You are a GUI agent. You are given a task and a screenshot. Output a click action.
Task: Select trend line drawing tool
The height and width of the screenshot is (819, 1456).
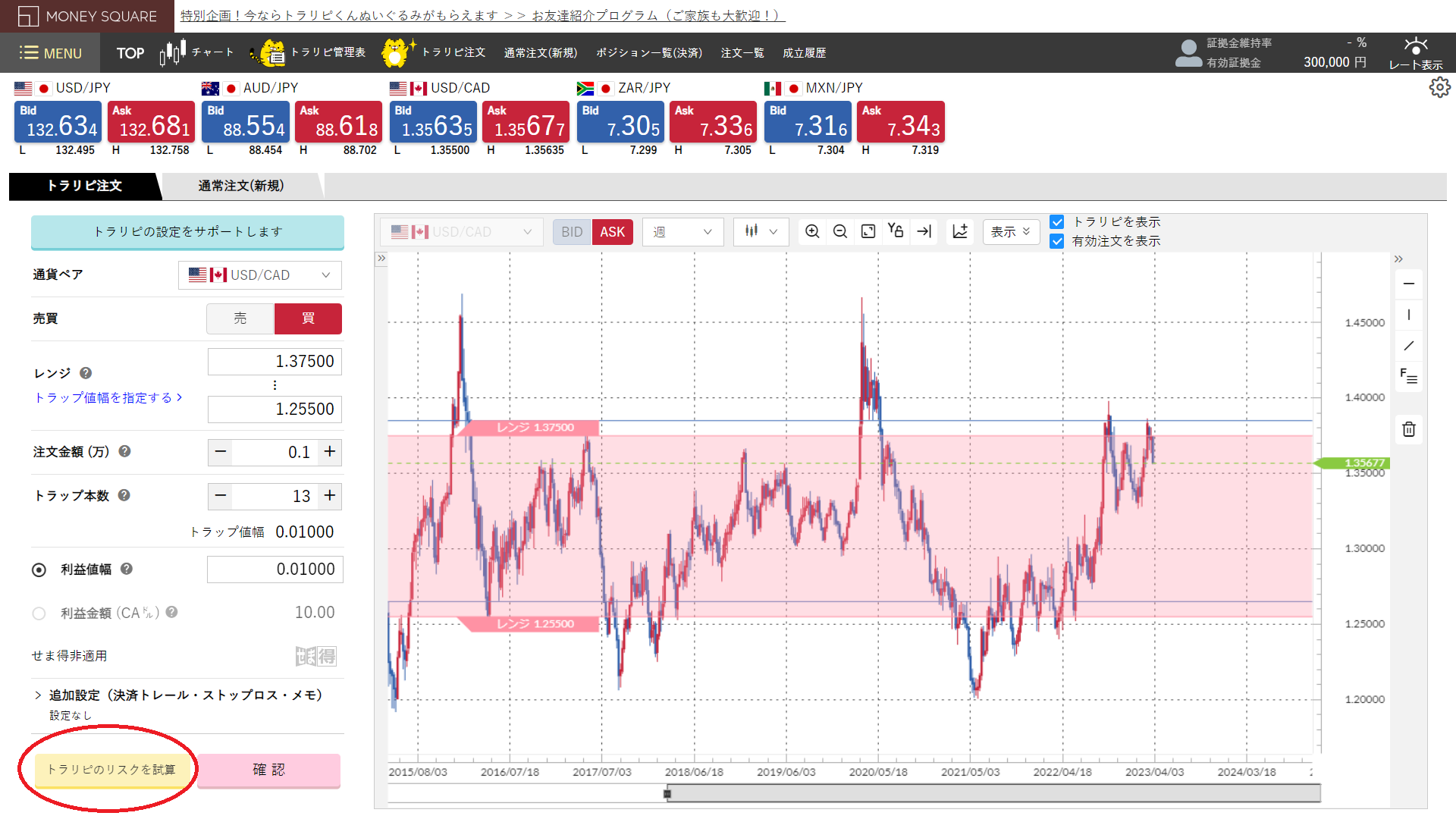[x=1409, y=346]
